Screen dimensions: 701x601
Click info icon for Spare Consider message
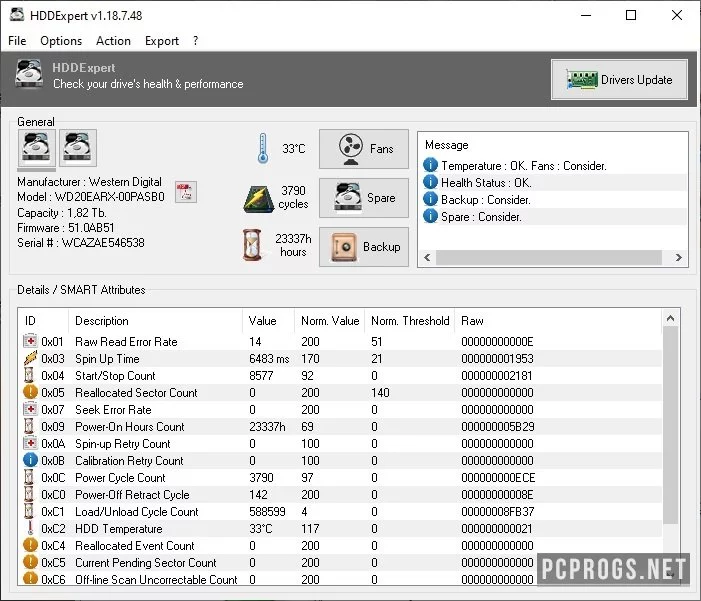tap(430, 216)
